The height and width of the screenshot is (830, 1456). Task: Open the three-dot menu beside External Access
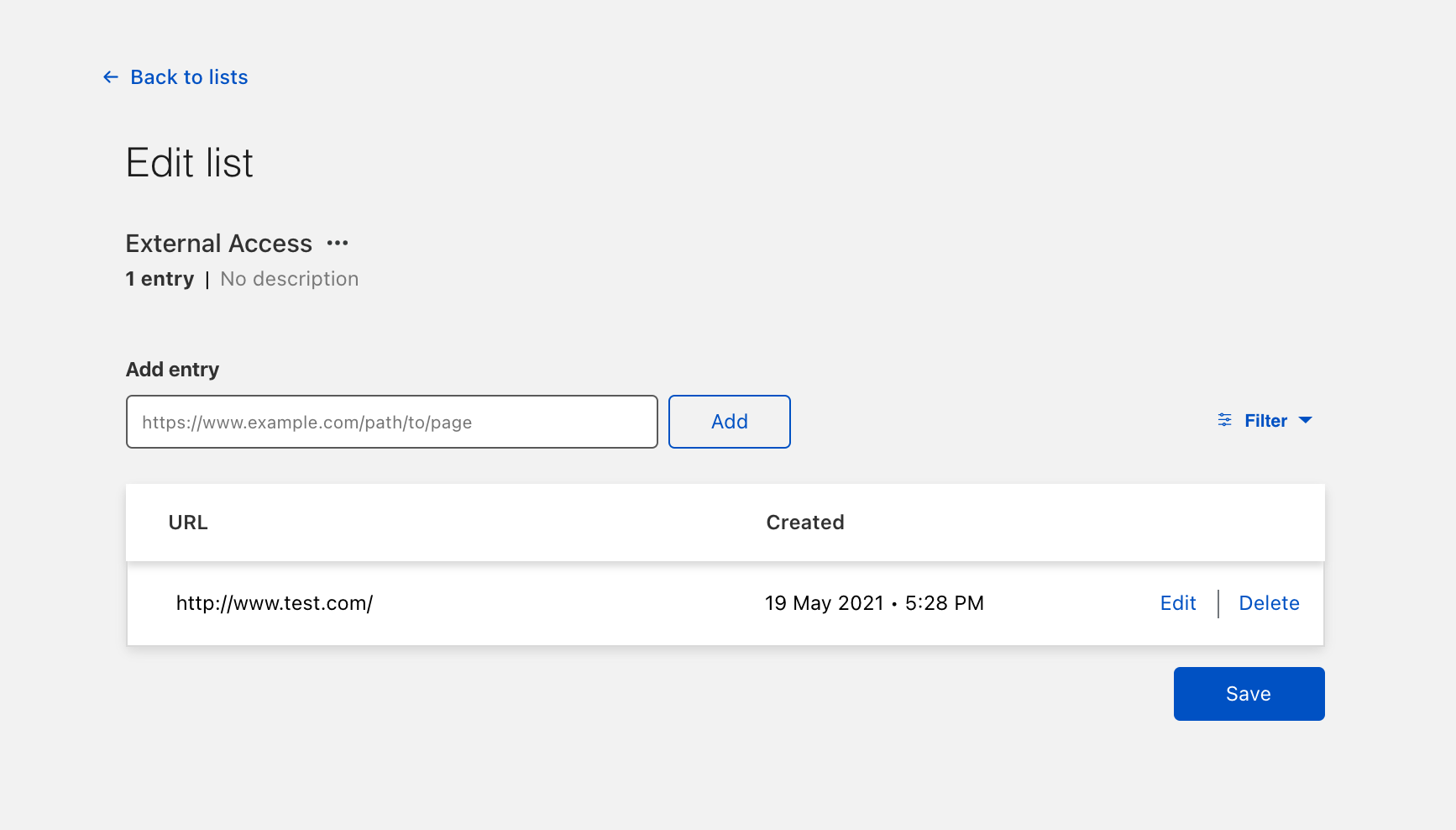click(338, 243)
